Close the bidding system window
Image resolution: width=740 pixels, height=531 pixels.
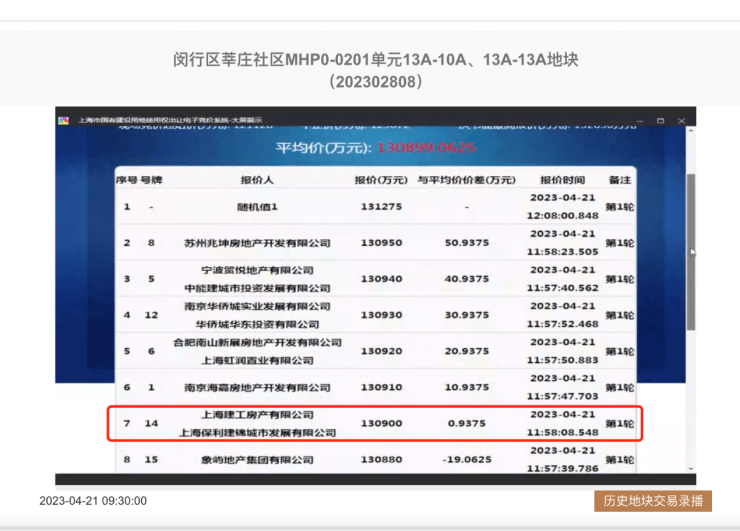coord(681,121)
